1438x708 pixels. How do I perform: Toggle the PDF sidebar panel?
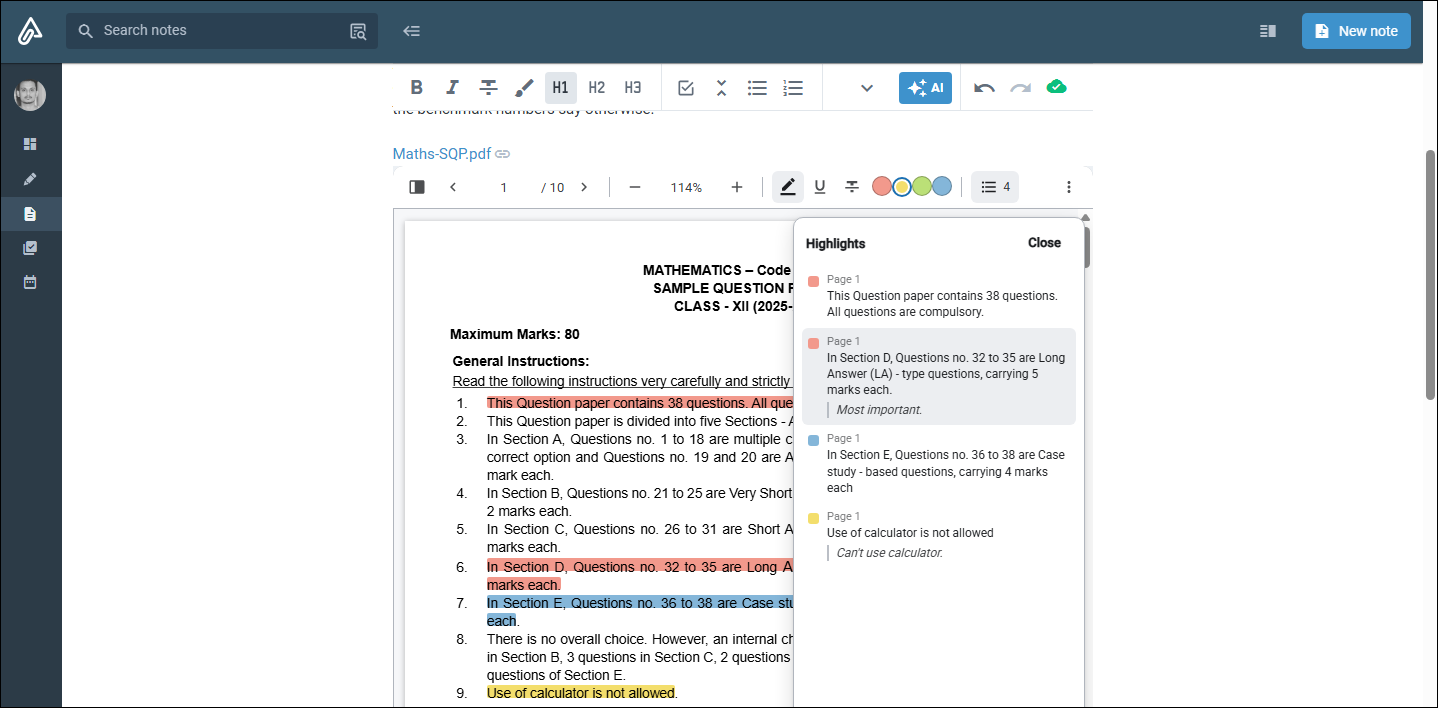pos(417,187)
